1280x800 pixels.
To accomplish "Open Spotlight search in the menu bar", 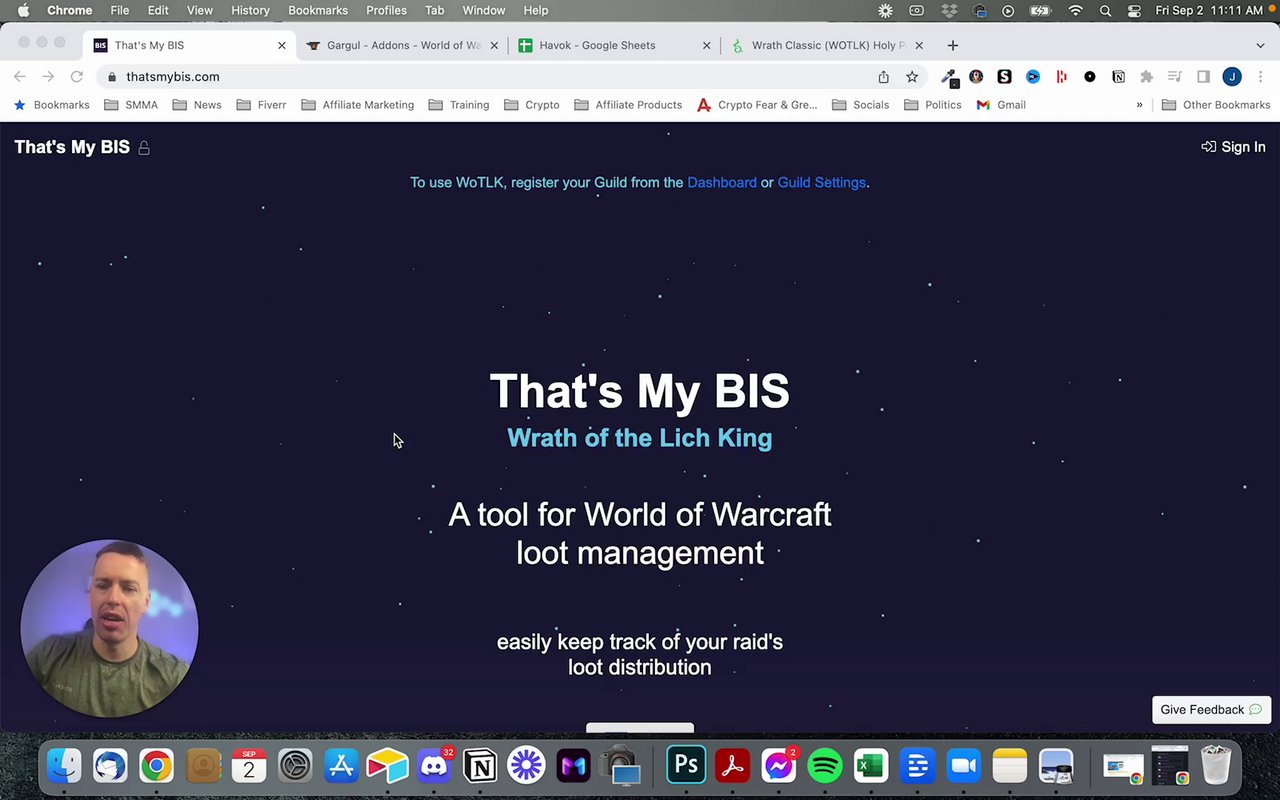I will pyautogui.click(x=1105, y=10).
